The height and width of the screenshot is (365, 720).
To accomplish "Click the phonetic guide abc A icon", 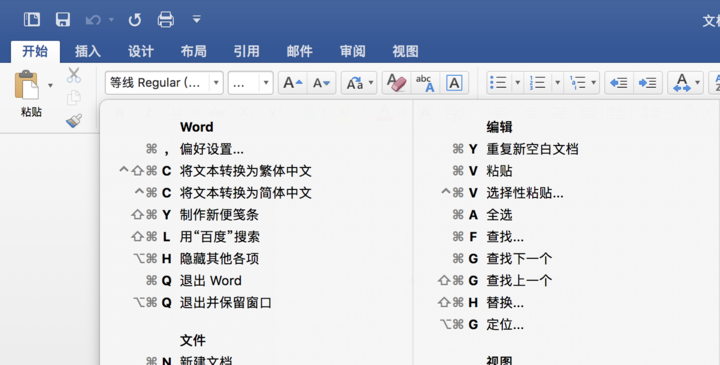I will pyautogui.click(x=425, y=83).
